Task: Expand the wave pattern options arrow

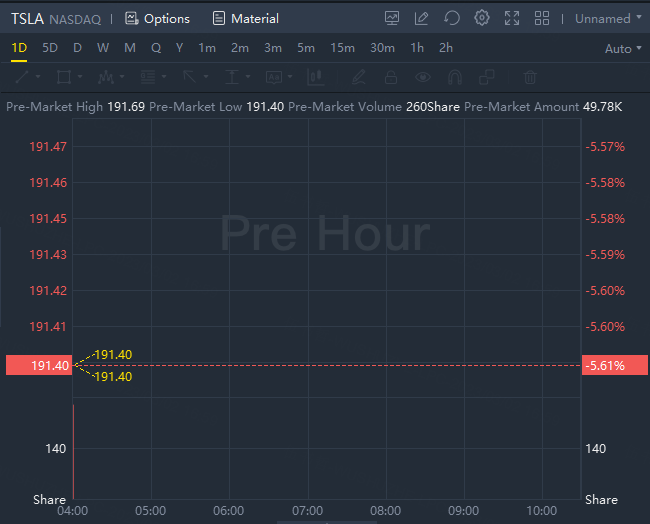Action: (122, 77)
